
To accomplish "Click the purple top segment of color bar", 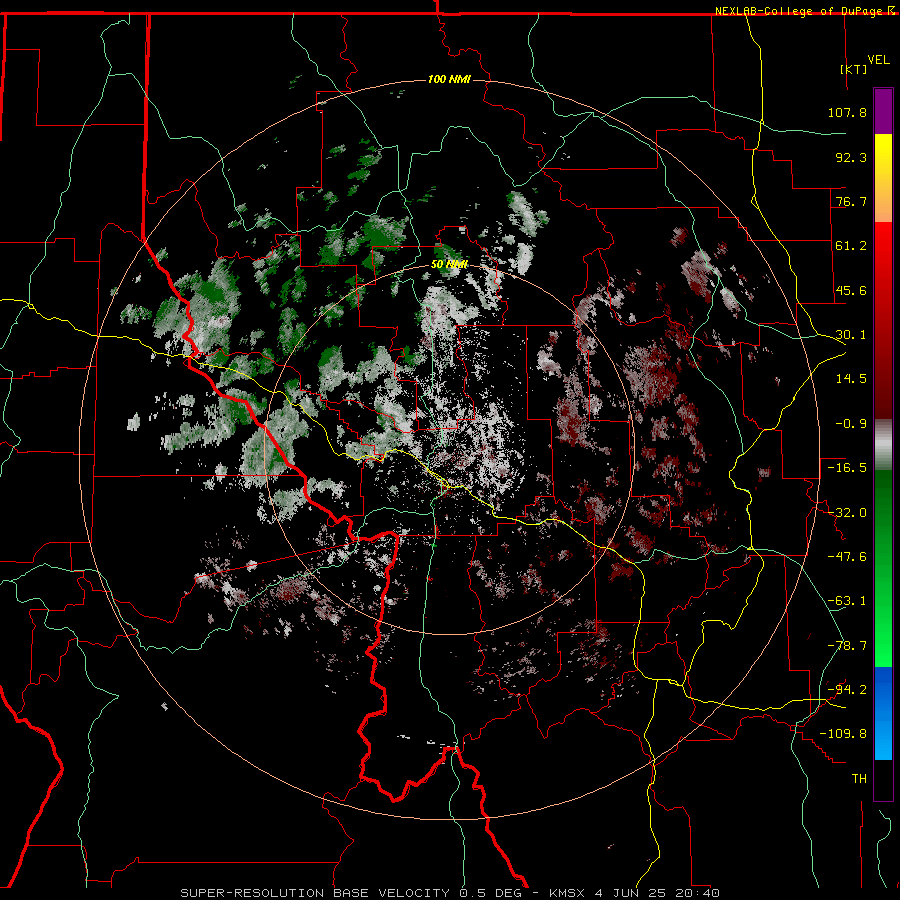I will (883, 111).
